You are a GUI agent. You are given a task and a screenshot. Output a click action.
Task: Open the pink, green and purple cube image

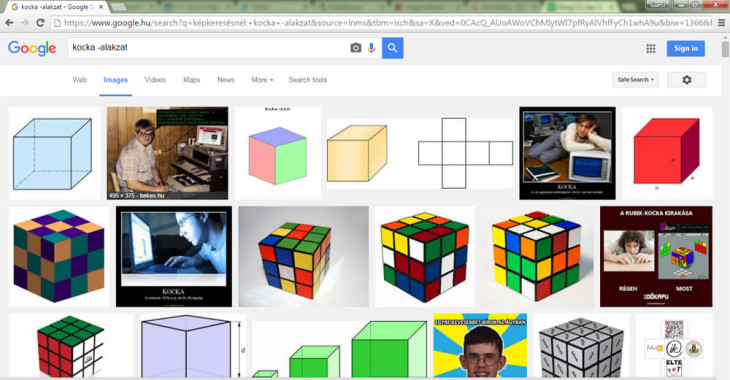(277, 153)
